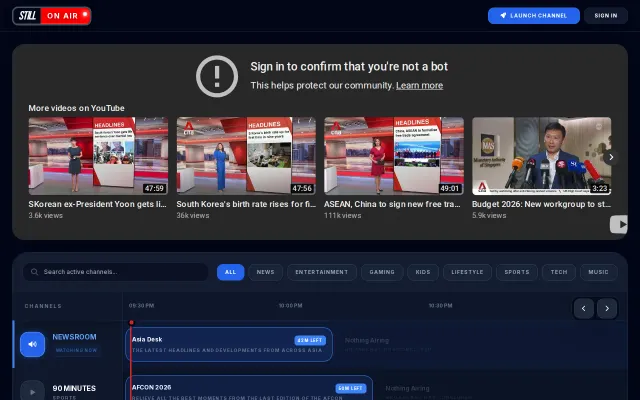The width and height of the screenshot is (640, 400).
Task: Select the News filter tab
Action: (265, 272)
